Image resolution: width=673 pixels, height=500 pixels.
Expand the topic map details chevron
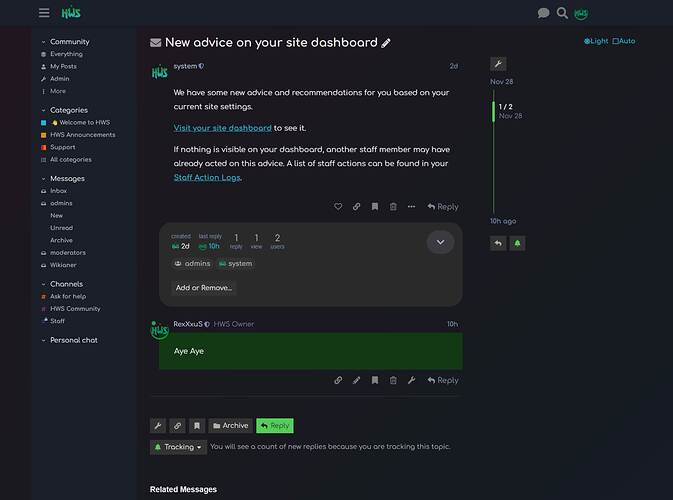coord(440,242)
